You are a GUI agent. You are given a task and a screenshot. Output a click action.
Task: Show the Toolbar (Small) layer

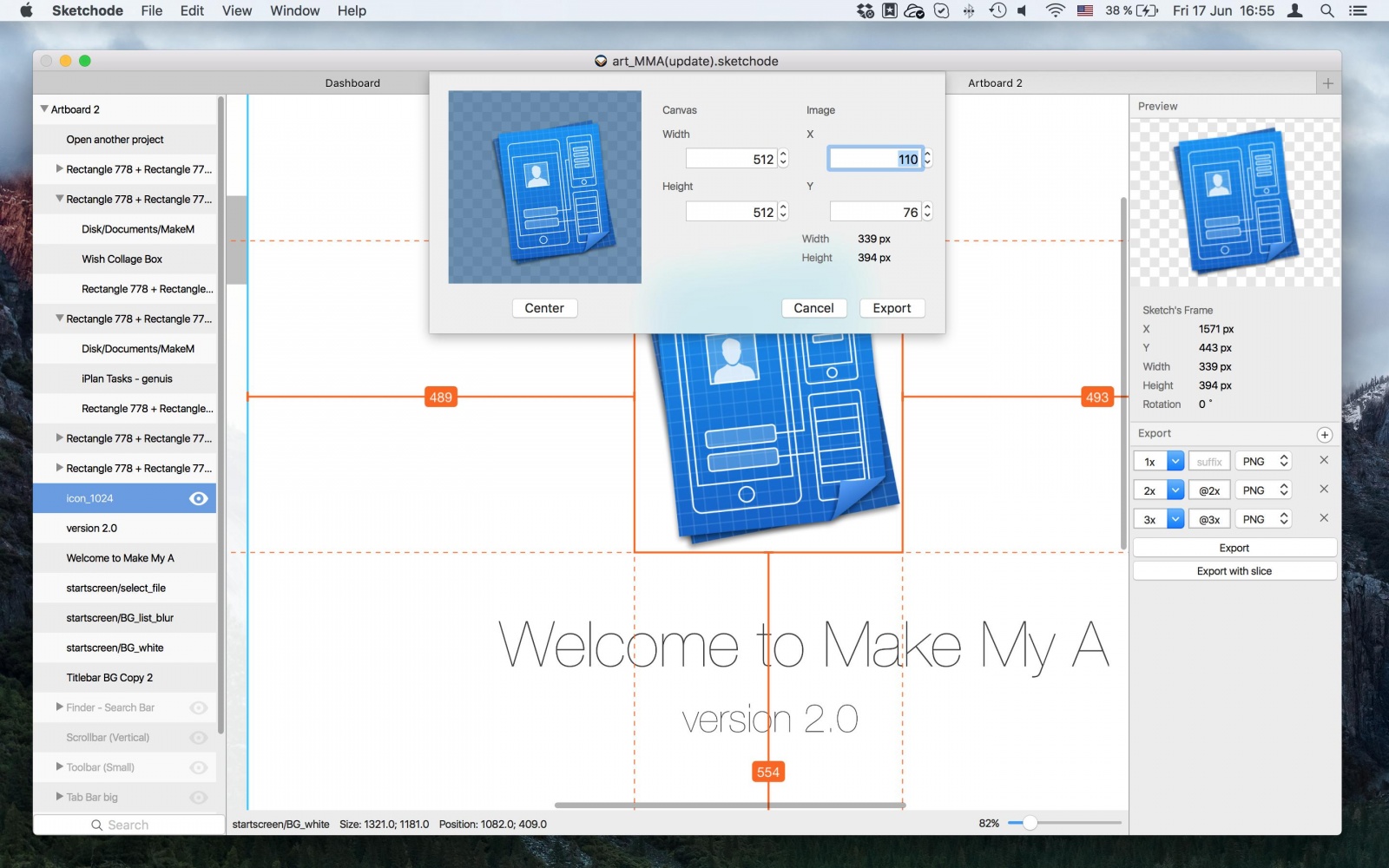tap(198, 767)
